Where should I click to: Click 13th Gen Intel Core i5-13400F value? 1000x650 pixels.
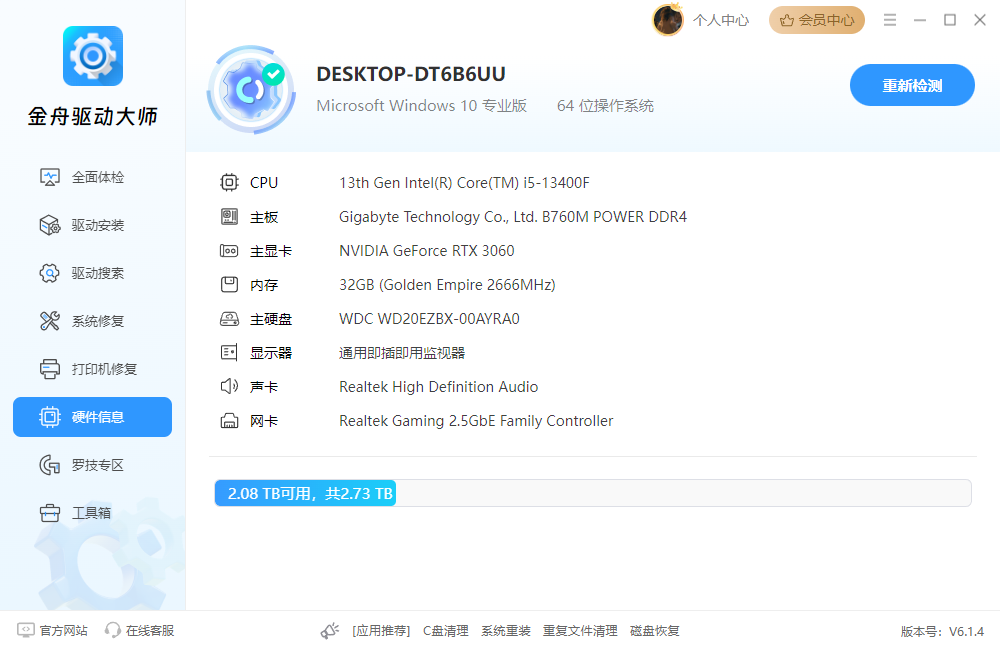[464, 183]
